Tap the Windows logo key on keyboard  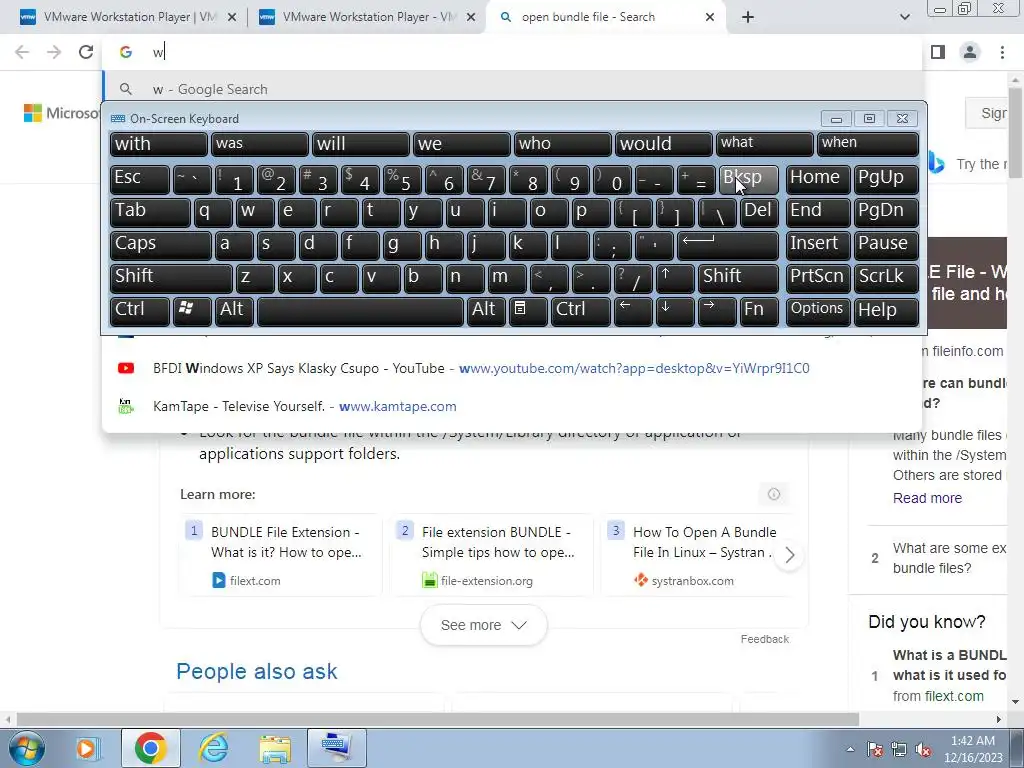[x=192, y=311]
